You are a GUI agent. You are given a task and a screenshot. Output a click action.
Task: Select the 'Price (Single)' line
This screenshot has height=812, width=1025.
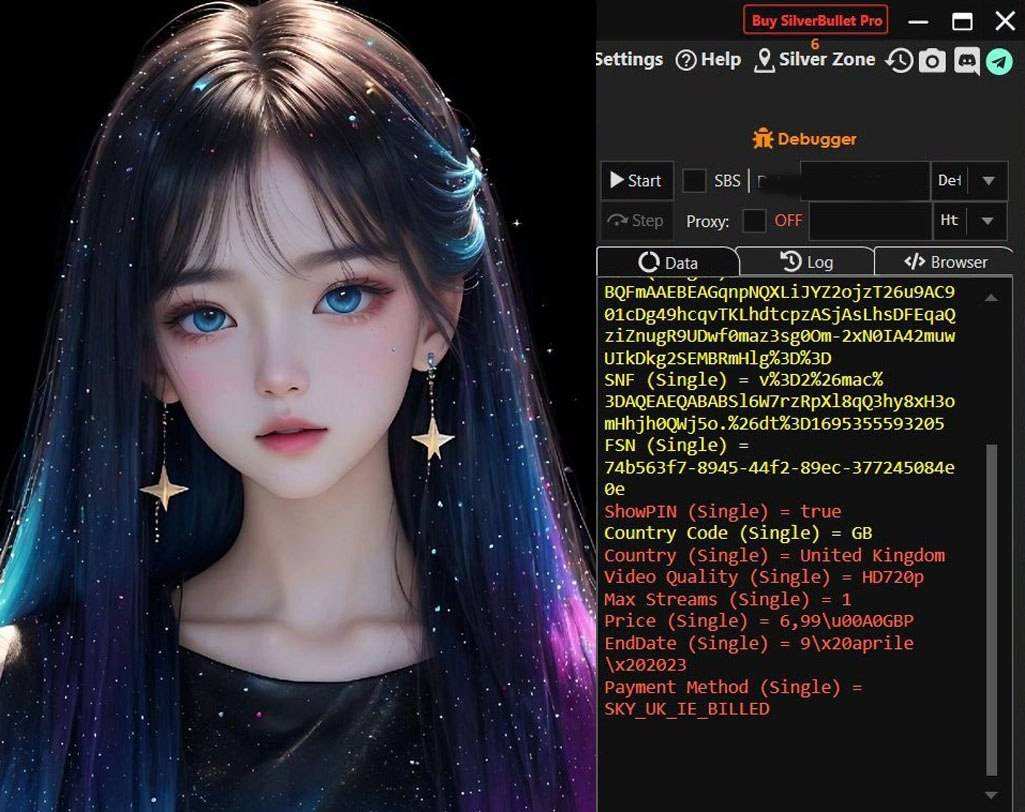tap(758, 621)
